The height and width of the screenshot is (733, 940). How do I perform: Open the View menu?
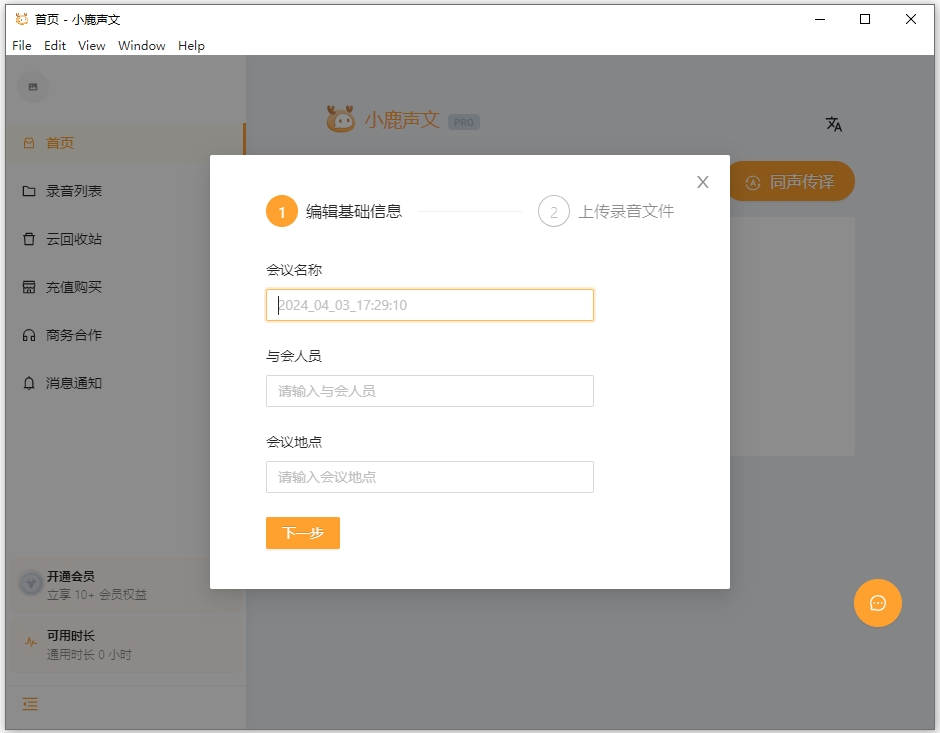click(x=91, y=45)
